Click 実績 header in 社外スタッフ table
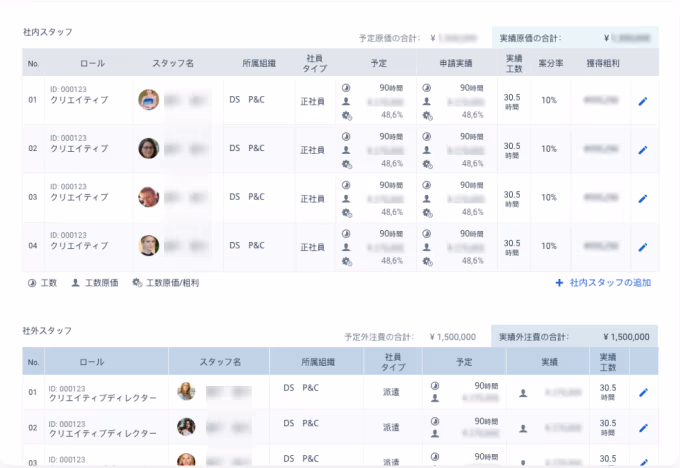 (x=549, y=362)
